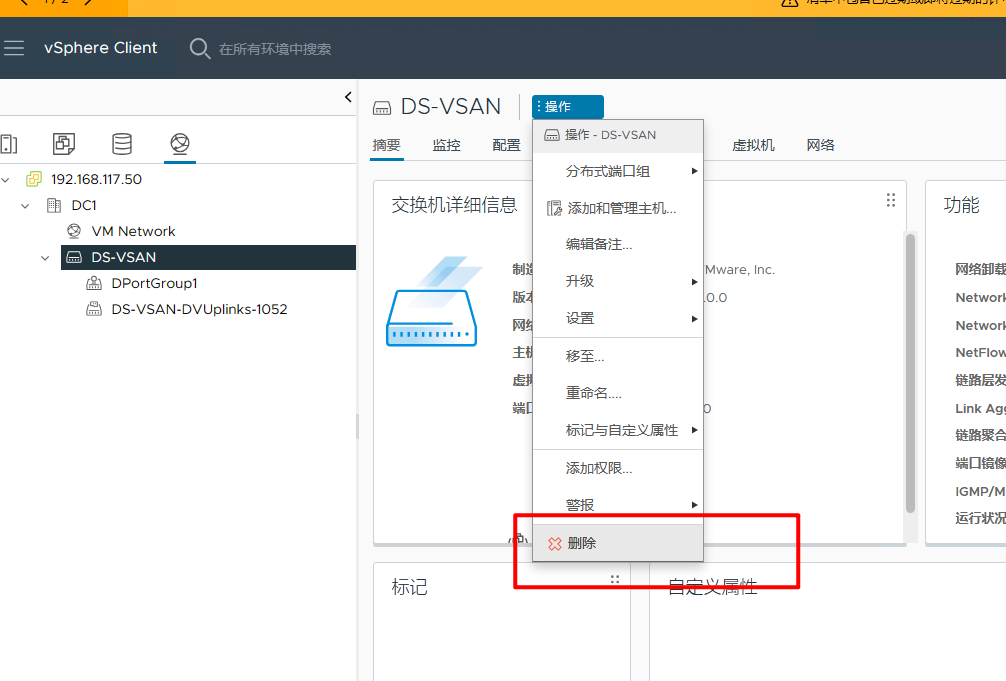Switch to the Monitor tab
Image resolution: width=1006 pixels, height=681 pixels.
click(x=446, y=145)
